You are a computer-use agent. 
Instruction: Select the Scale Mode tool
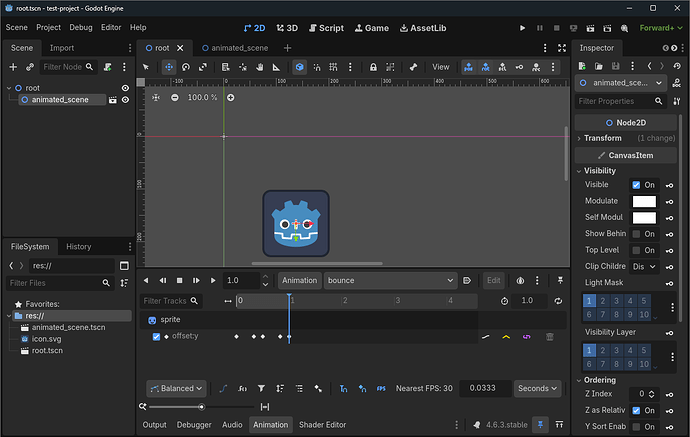tap(202, 67)
